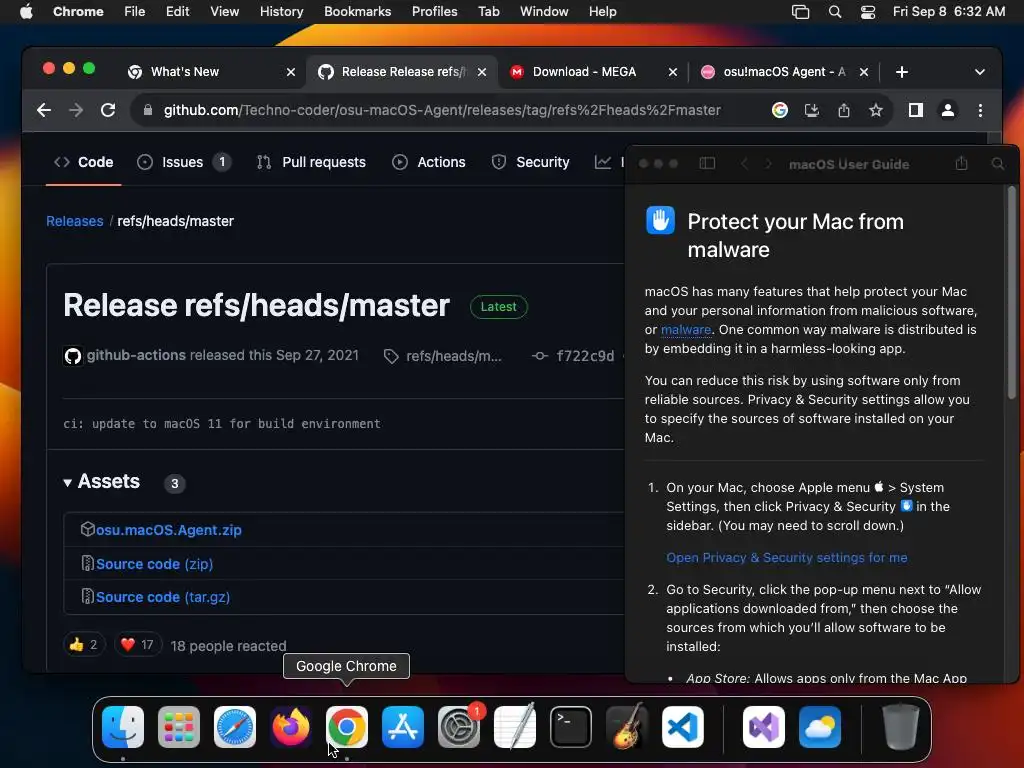Open System Settings from the Dock
Screen dimensions: 1024x768
458,726
